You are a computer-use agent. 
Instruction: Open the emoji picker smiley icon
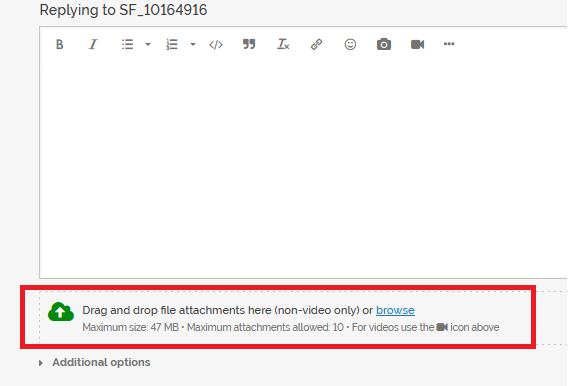pyautogui.click(x=350, y=45)
